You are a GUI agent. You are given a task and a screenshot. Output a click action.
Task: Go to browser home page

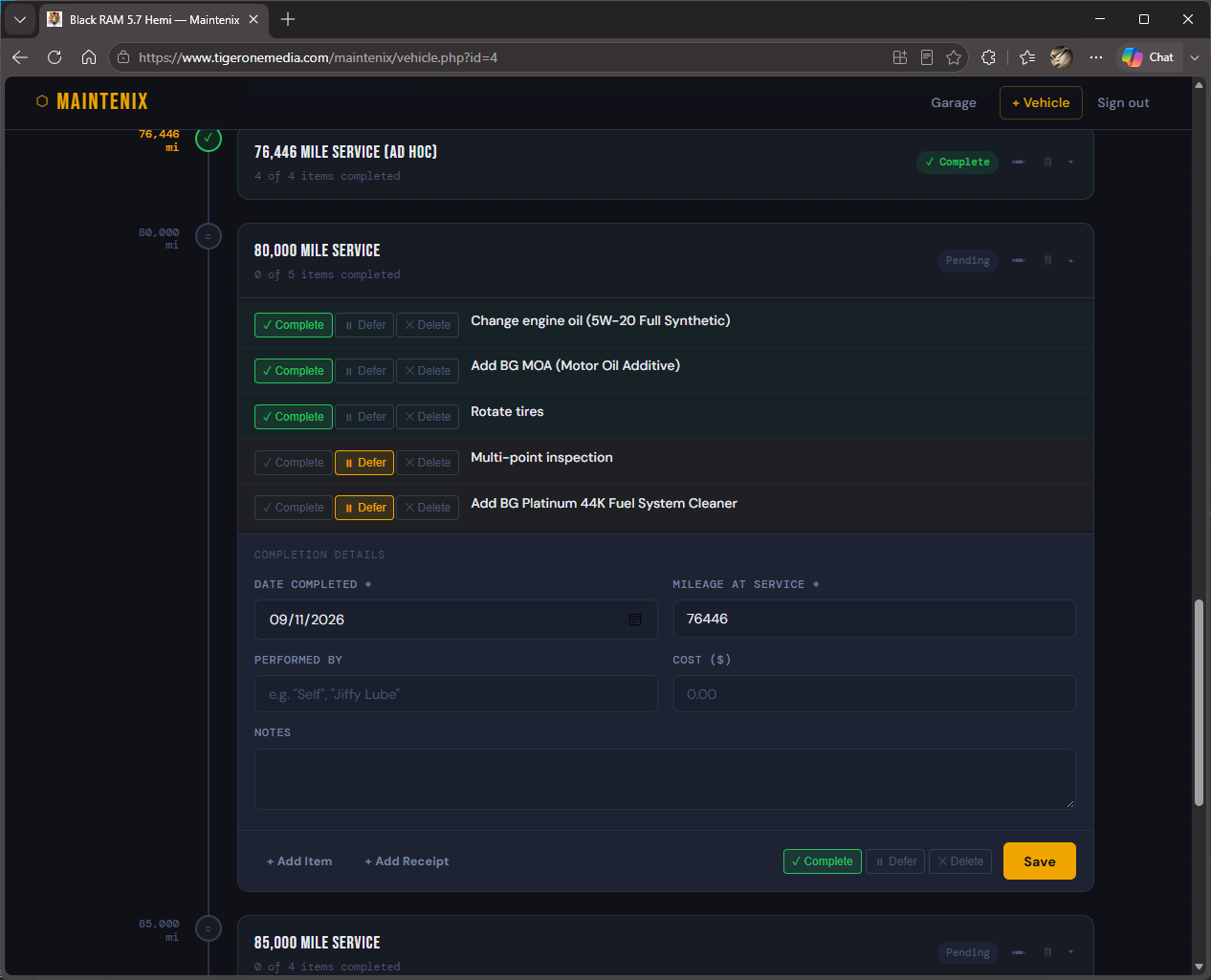pos(89,57)
